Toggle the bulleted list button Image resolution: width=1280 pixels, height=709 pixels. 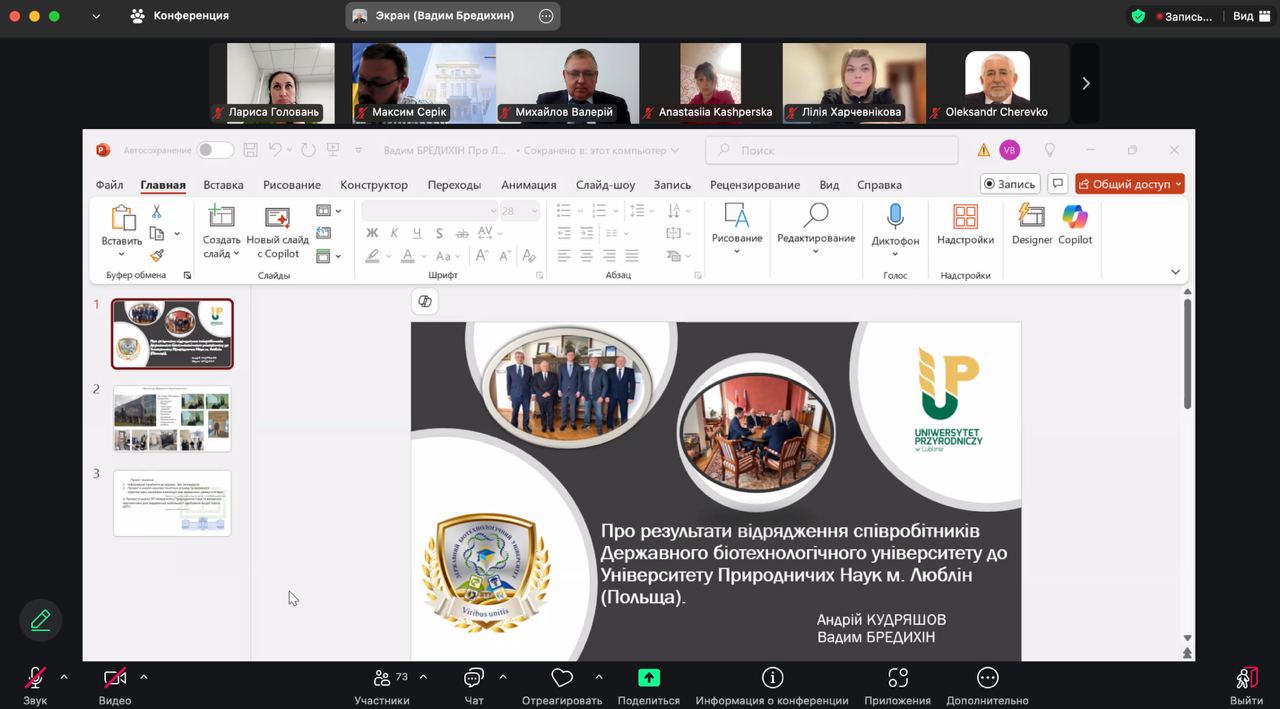[x=563, y=211]
